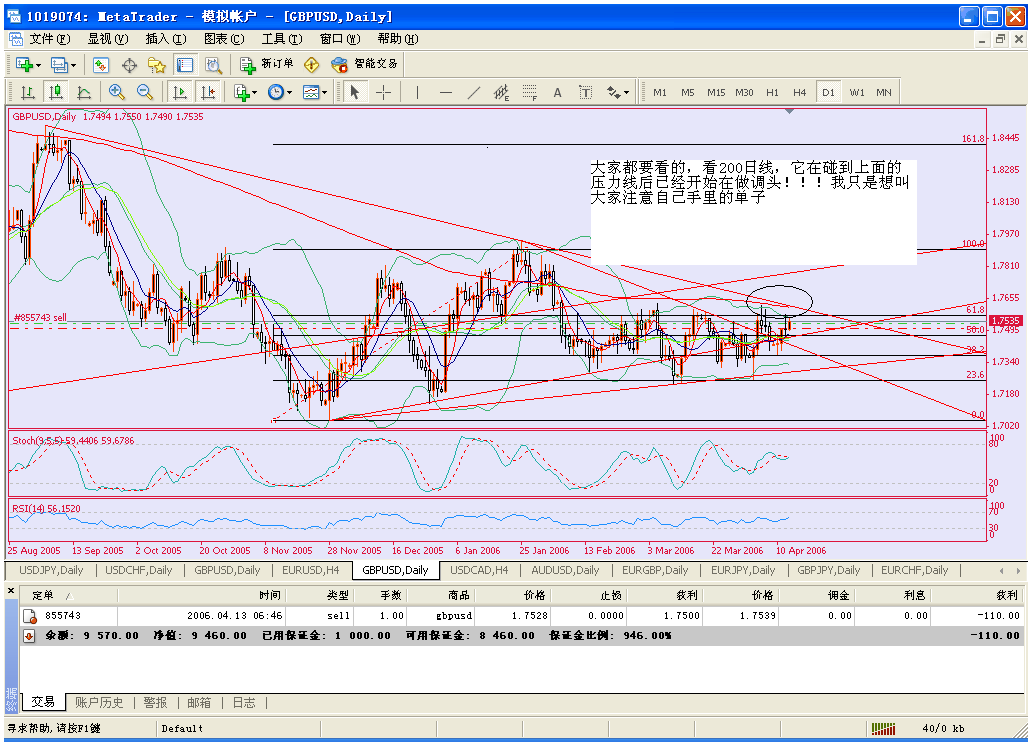This screenshot has height=742, width=1032.
Task: Toggle chart auto scroll icon
Action: coord(179,92)
